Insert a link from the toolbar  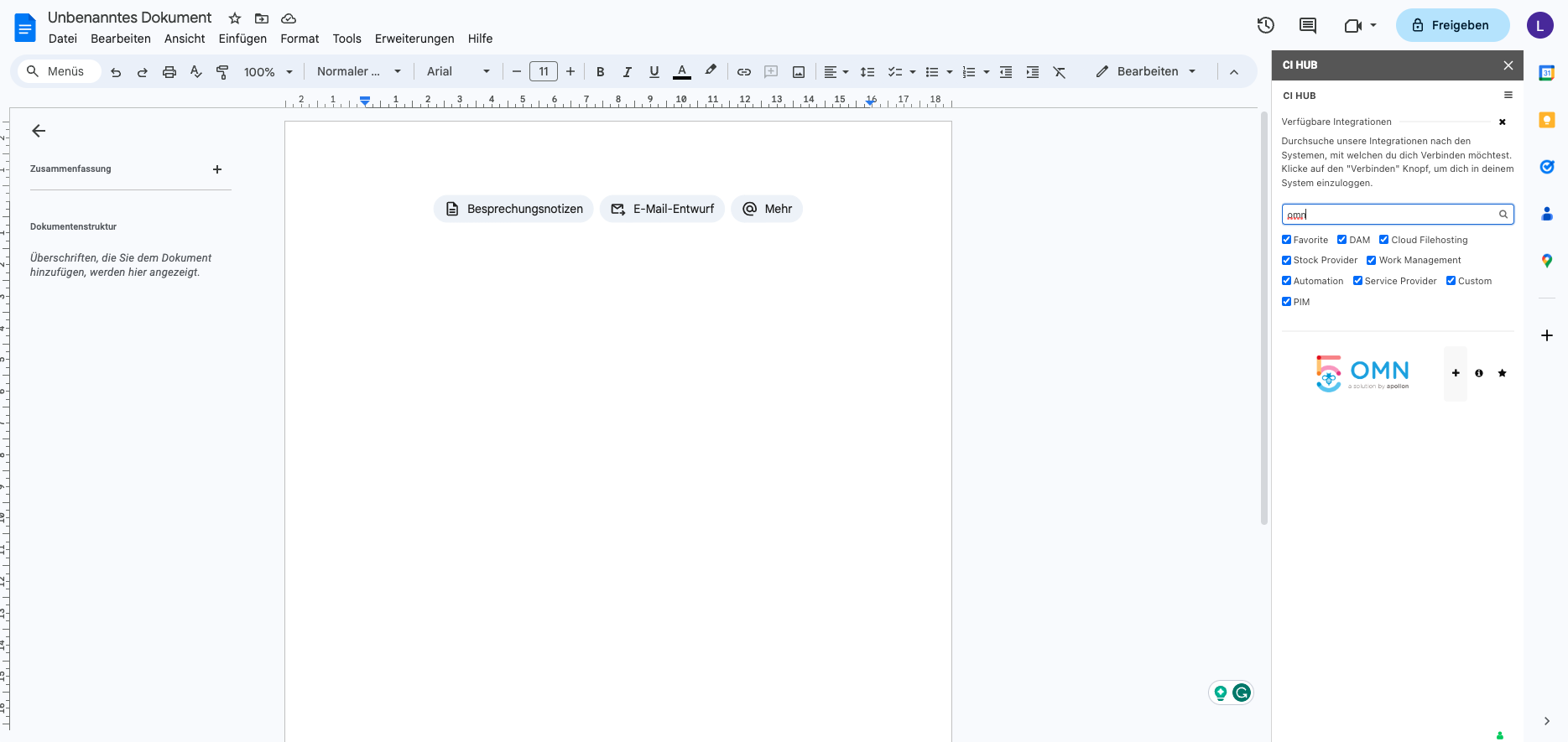(x=744, y=72)
